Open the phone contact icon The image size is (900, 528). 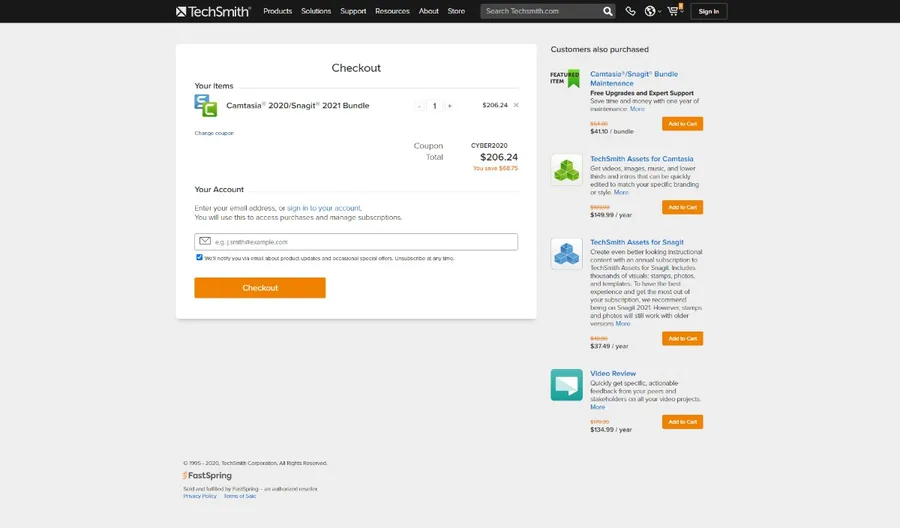point(630,11)
